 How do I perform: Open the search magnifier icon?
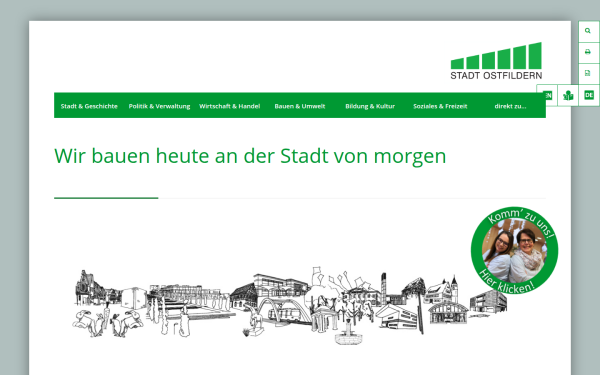(589, 31)
